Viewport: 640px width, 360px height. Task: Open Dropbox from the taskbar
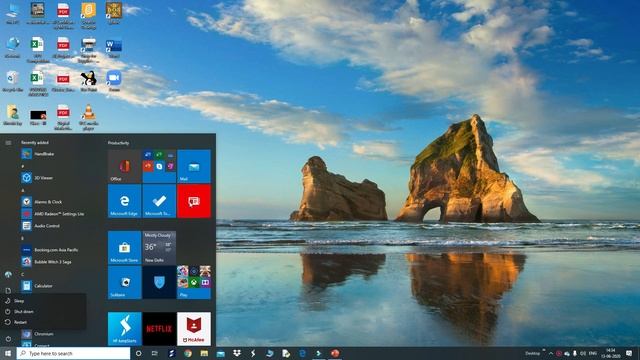pos(237,353)
